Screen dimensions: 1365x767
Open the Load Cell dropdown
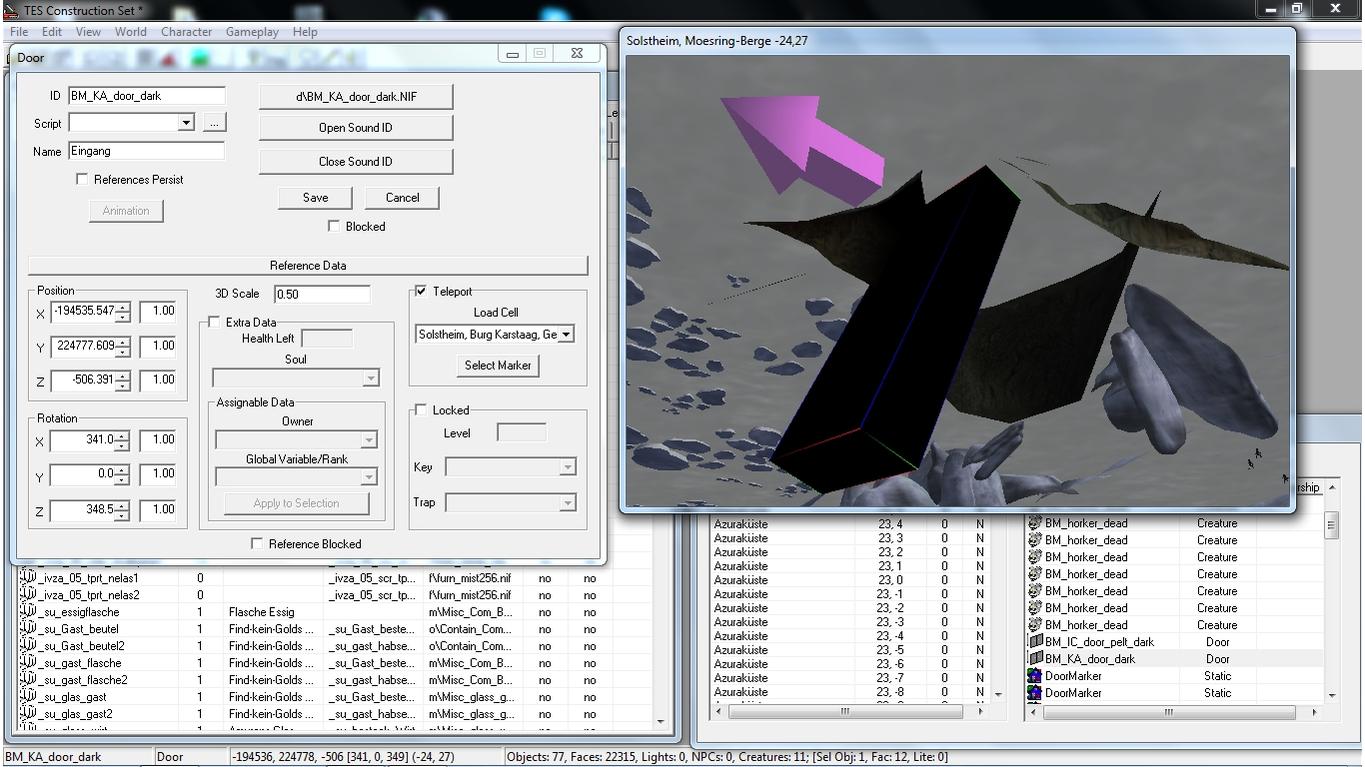coord(566,335)
